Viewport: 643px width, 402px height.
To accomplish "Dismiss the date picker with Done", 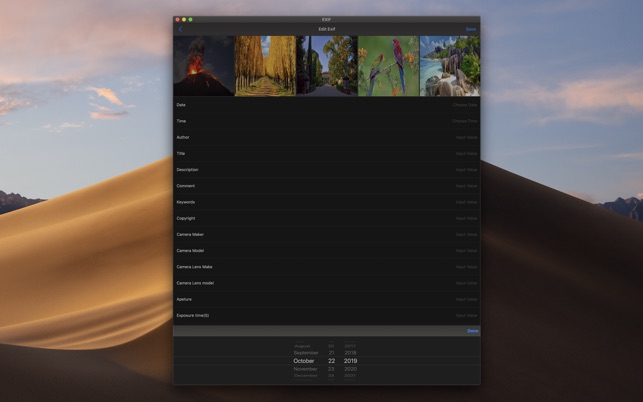I will pyautogui.click(x=472, y=331).
